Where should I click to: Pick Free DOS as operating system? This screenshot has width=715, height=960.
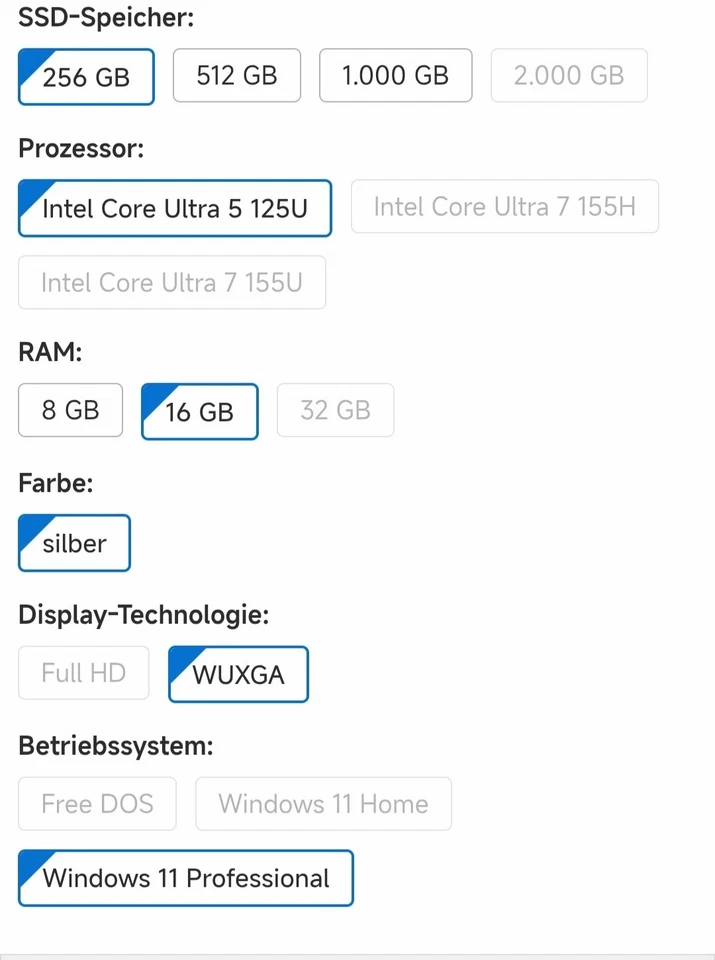[96, 803]
